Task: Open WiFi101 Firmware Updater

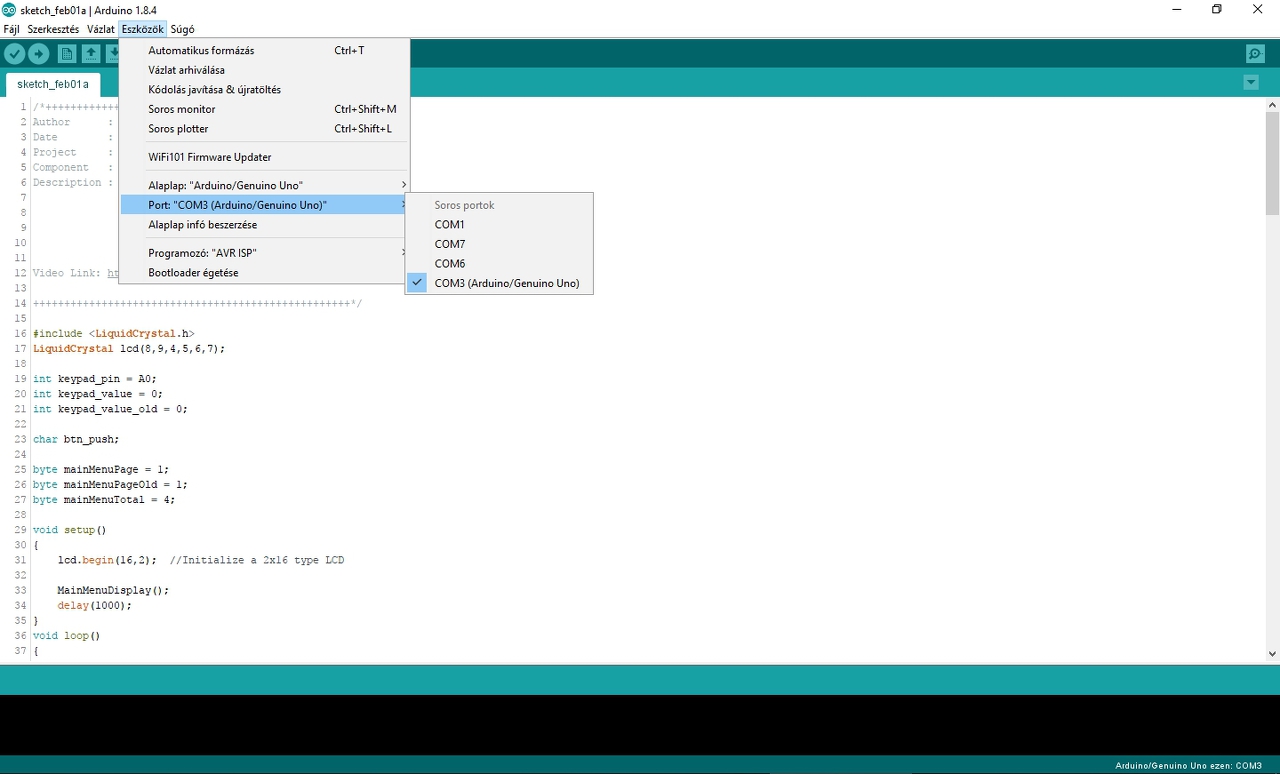Action: [264, 157]
